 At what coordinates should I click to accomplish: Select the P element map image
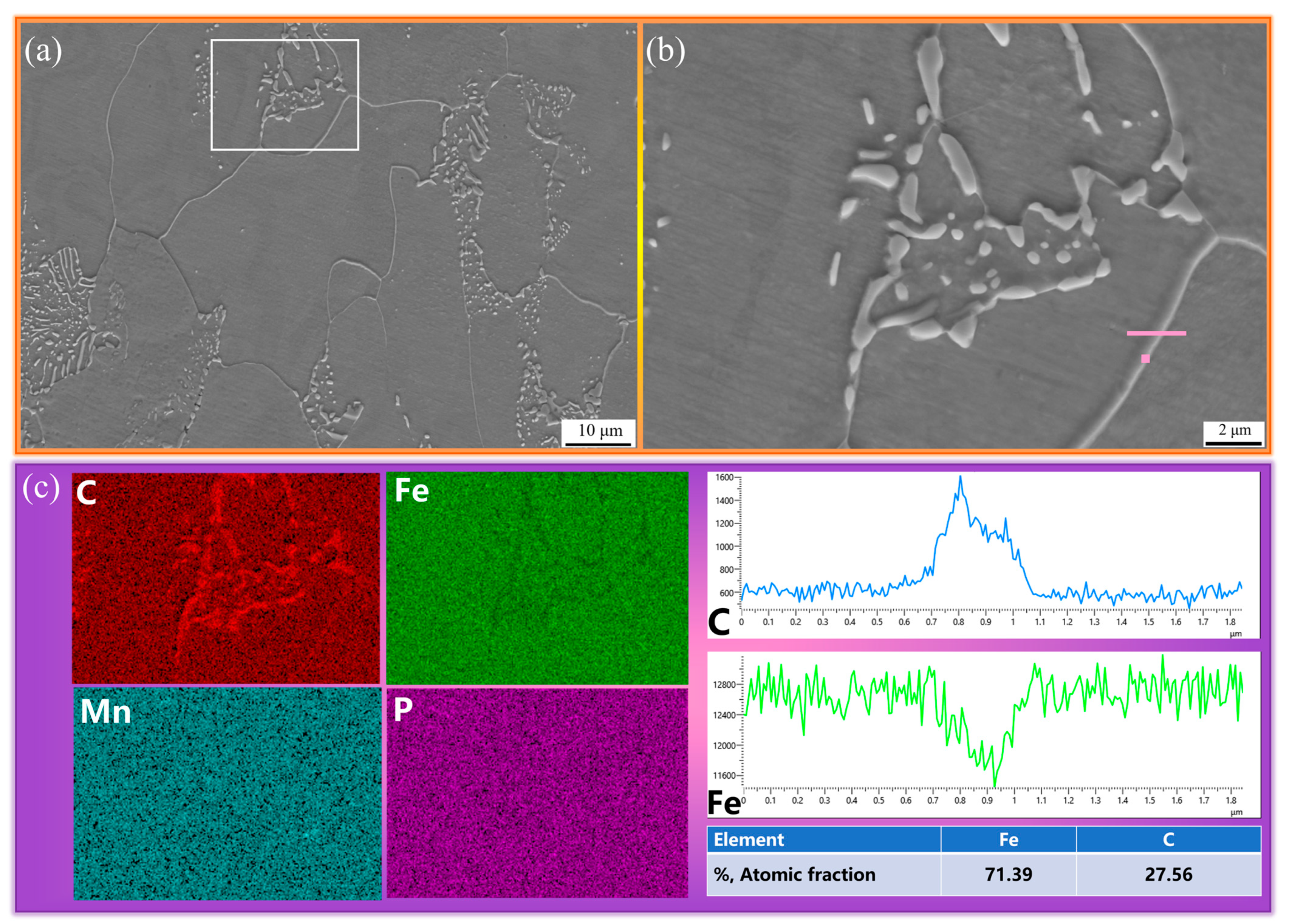pos(537,793)
